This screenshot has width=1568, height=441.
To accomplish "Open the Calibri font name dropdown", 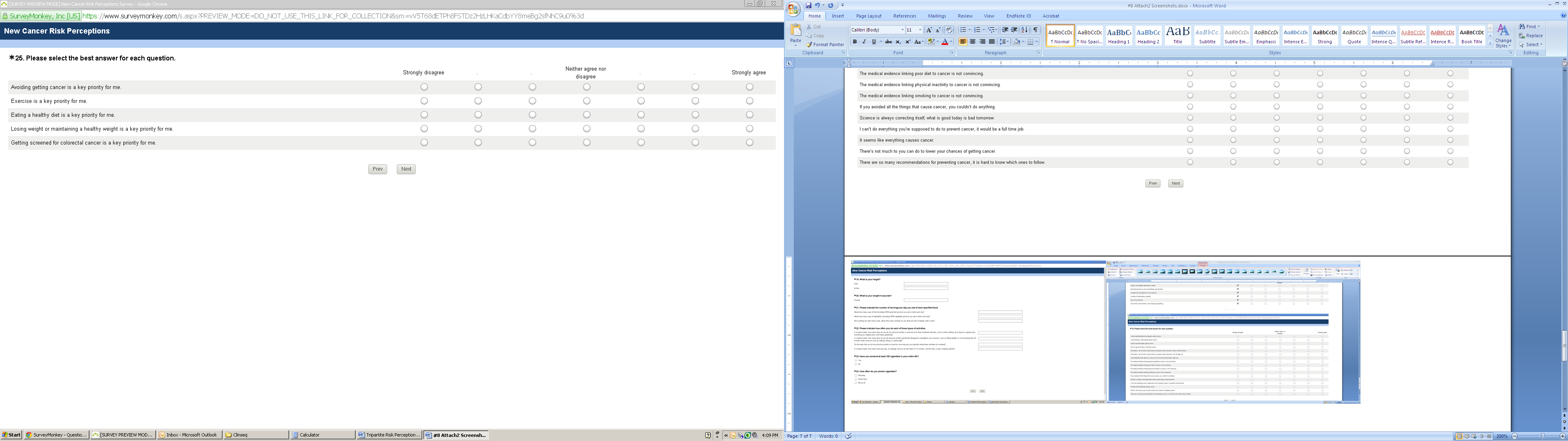I will [902, 30].
